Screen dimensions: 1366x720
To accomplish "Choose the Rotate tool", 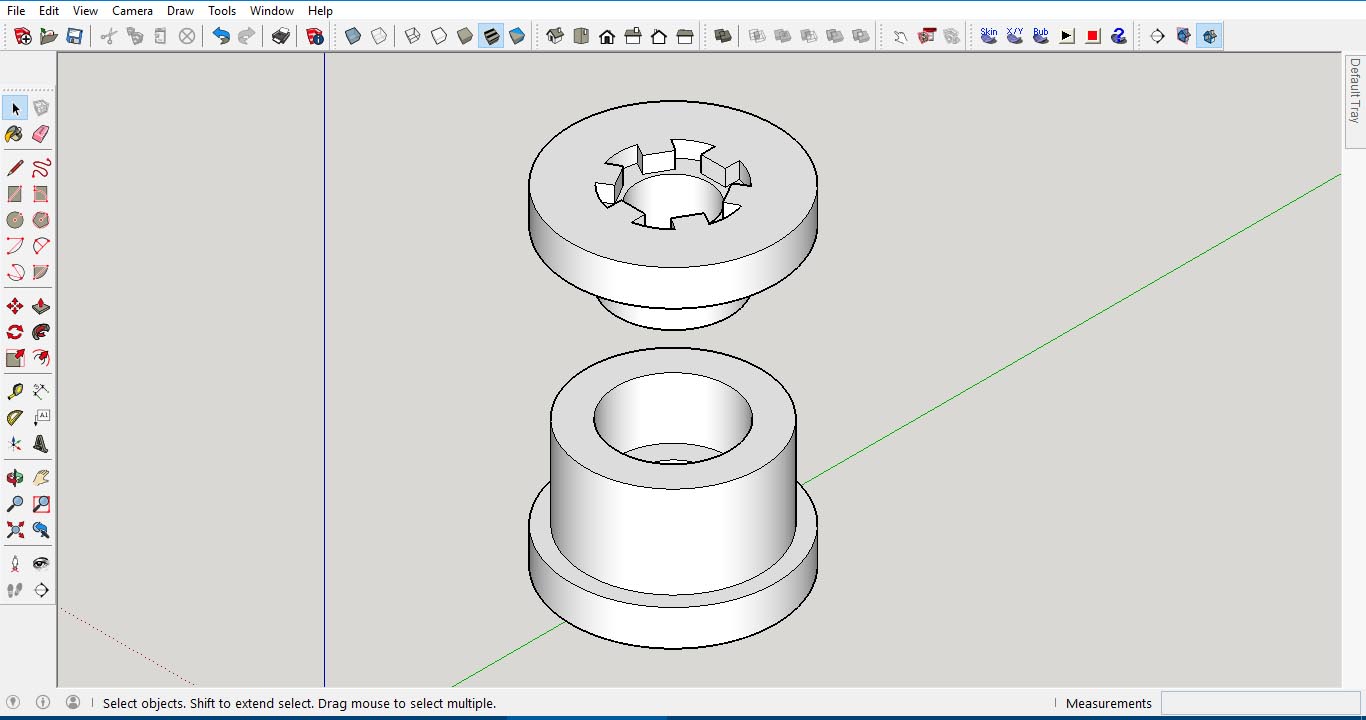I will pos(14,331).
